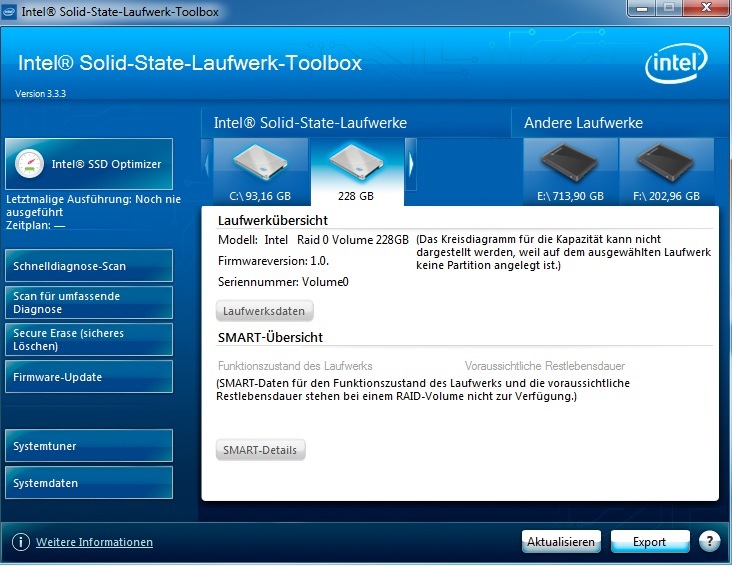
Task: Open SMART-Details
Action: click(x=260, y=450)
